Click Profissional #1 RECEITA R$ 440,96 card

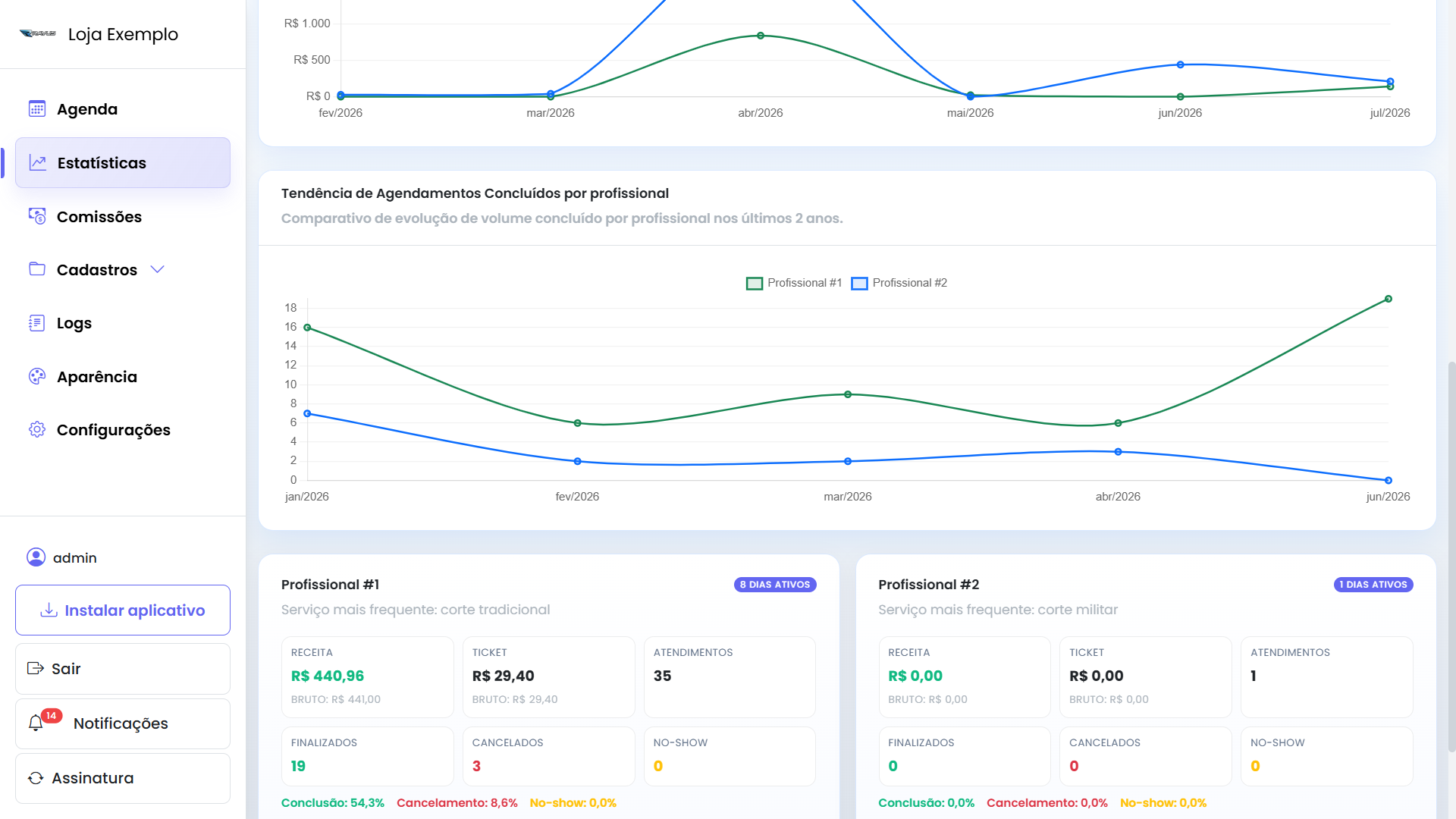(x=367, y=676)
